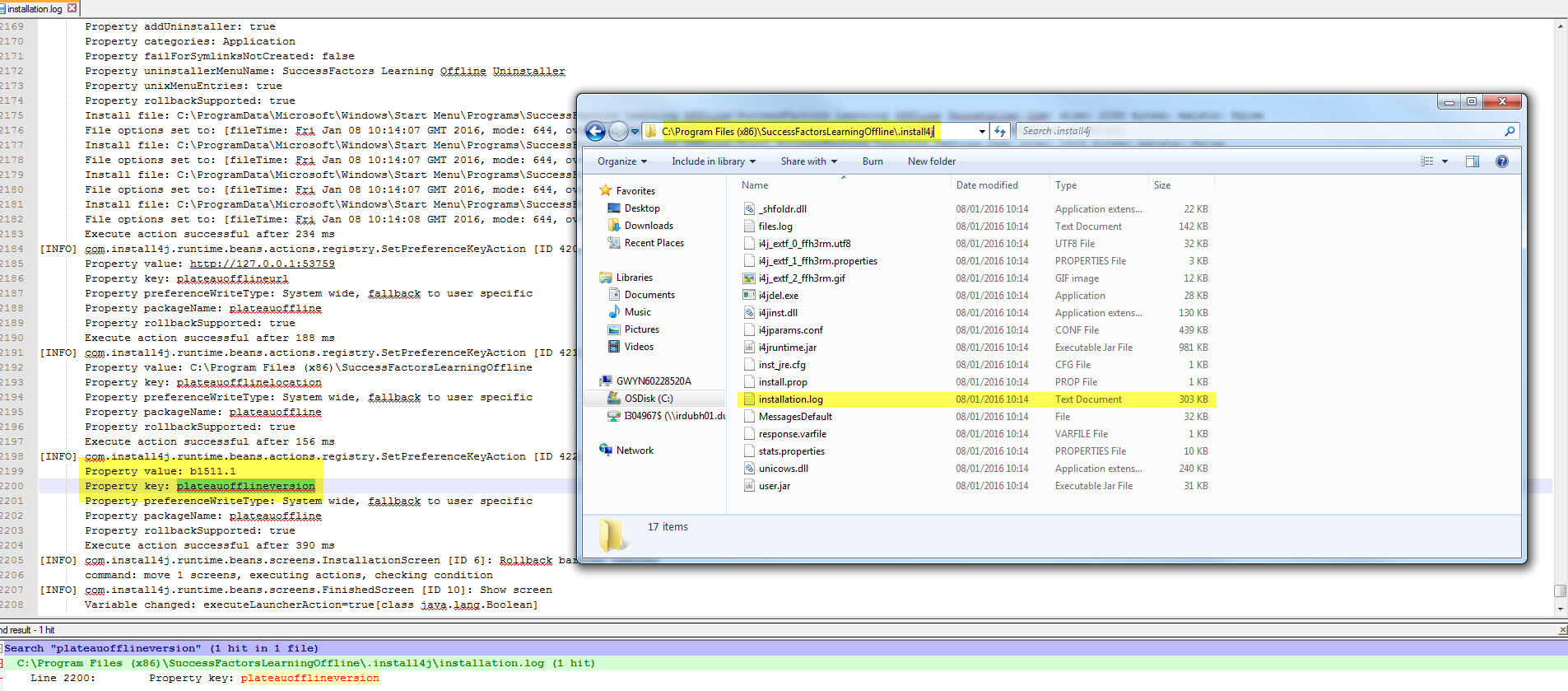1568x691 pixels.
Task: Click the New folder button
Action: 932,161
